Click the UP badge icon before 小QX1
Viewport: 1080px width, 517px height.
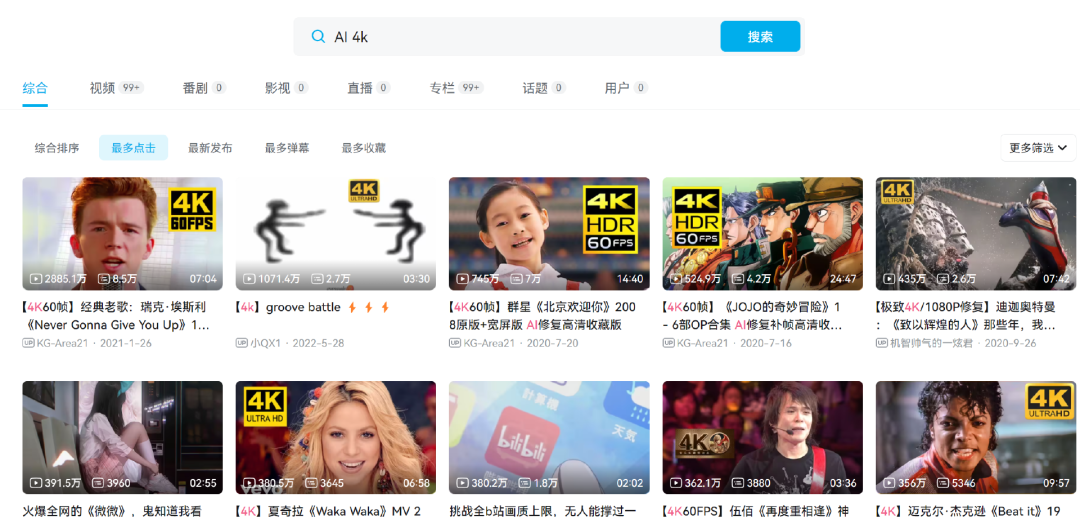[241, 343]
